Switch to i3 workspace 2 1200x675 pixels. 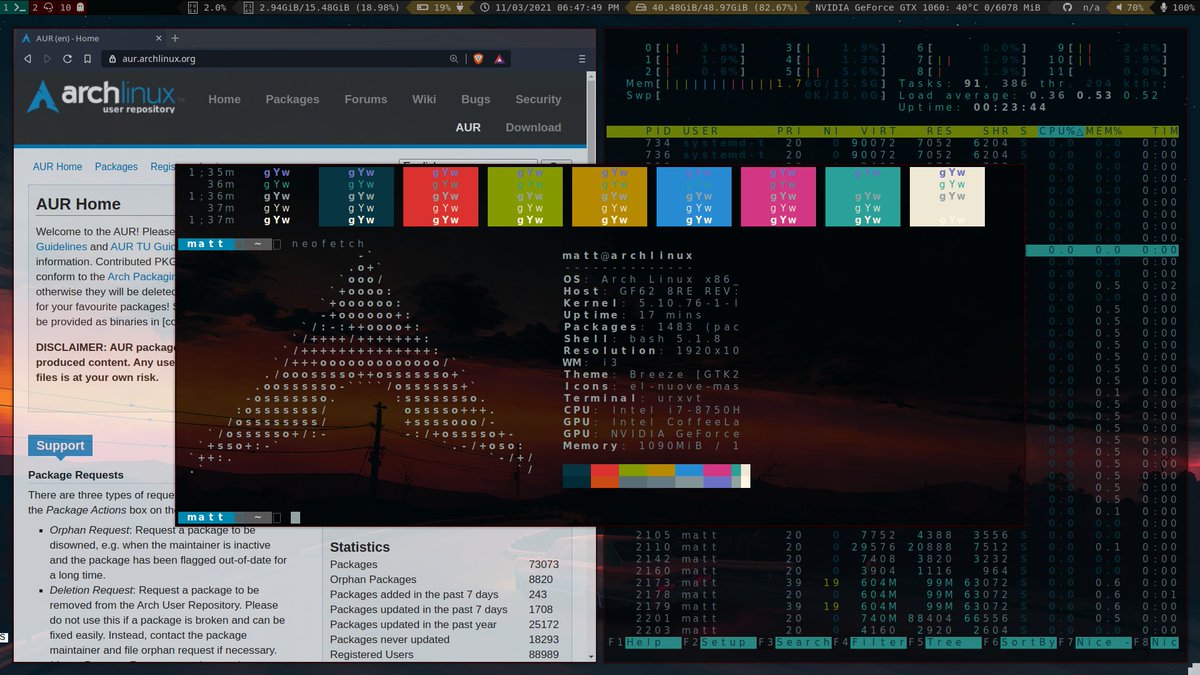pyautogui.click(x=41, y=7)
